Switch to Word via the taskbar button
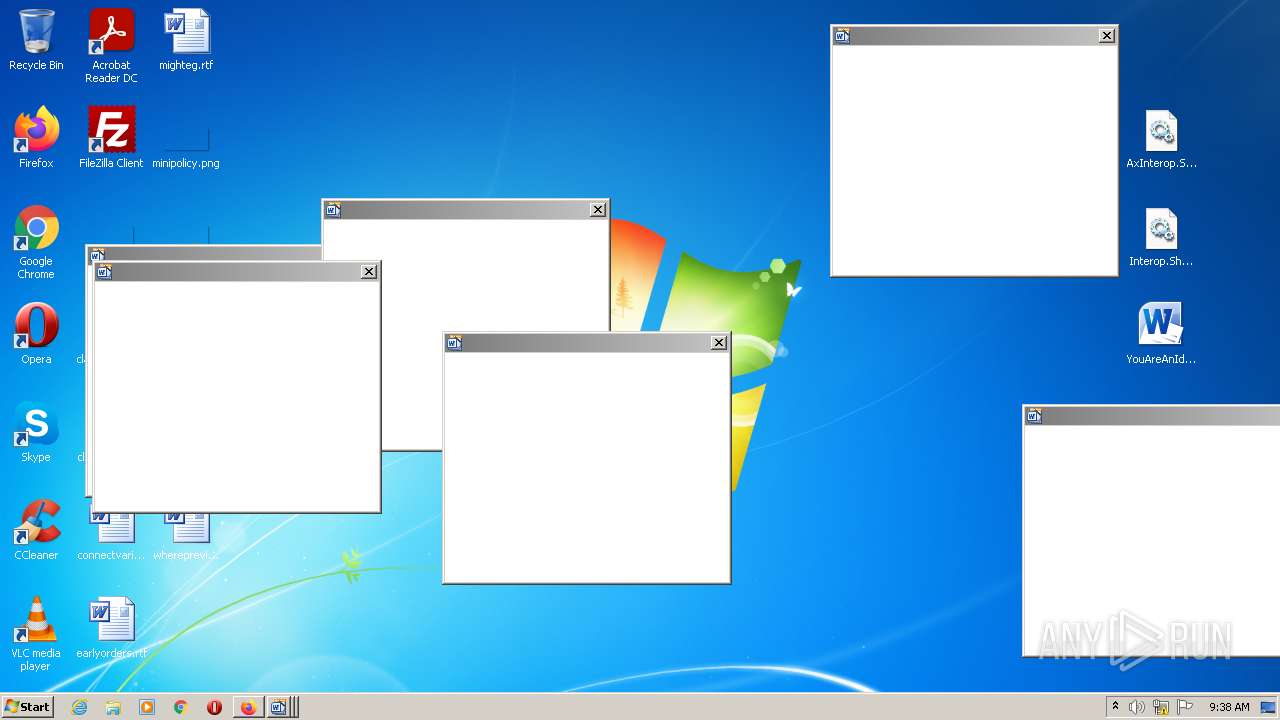This screenshot has width=1280, height=720. (280, 707)
